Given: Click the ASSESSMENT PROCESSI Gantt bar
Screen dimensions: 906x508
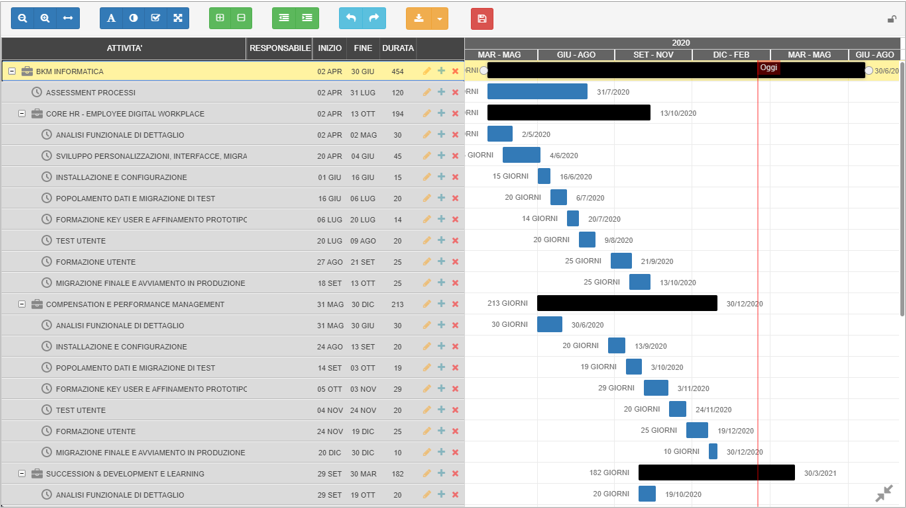Looking at the screenshot, I should coord(537,91).
